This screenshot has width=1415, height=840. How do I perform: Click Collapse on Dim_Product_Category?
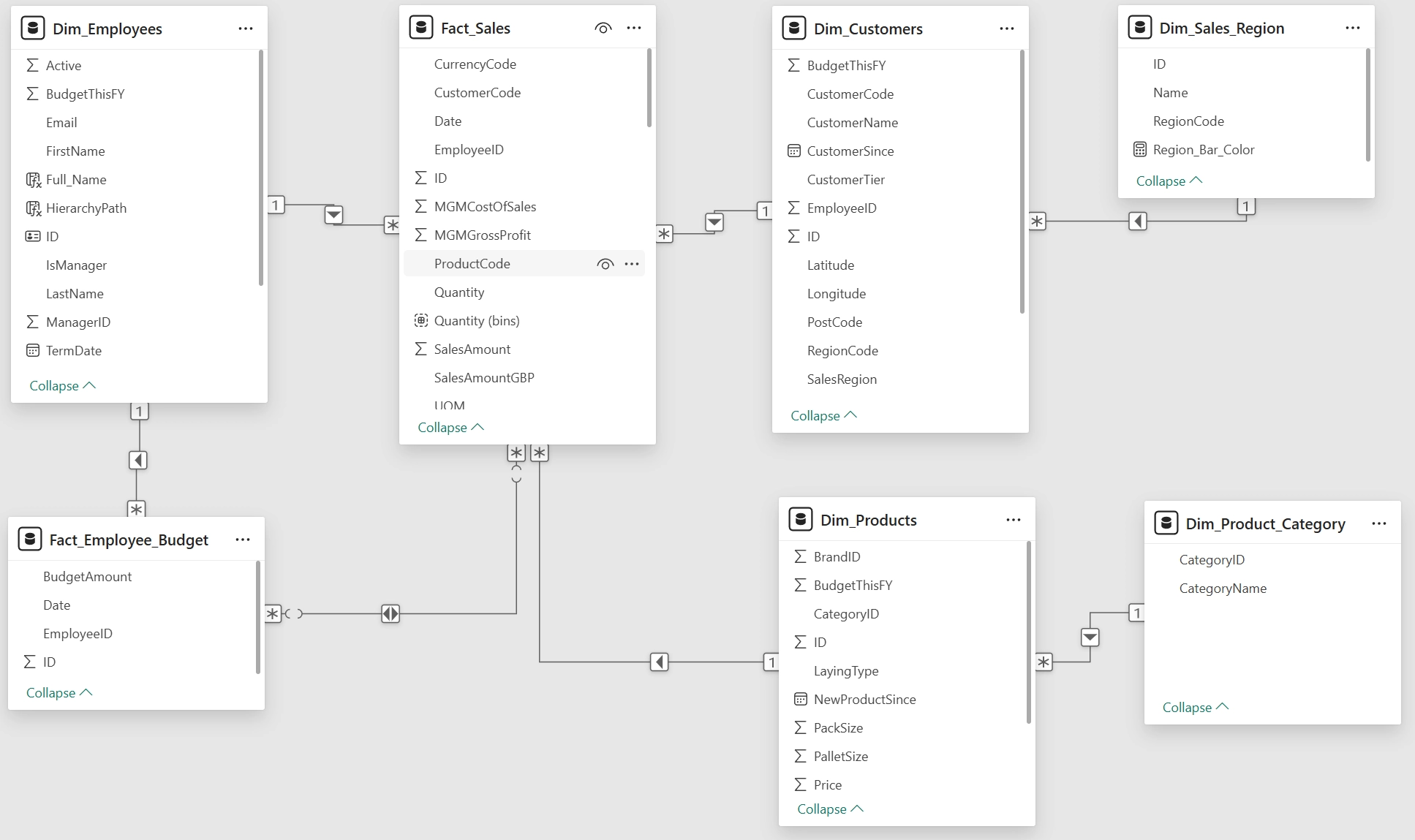tap(1194, 707)
